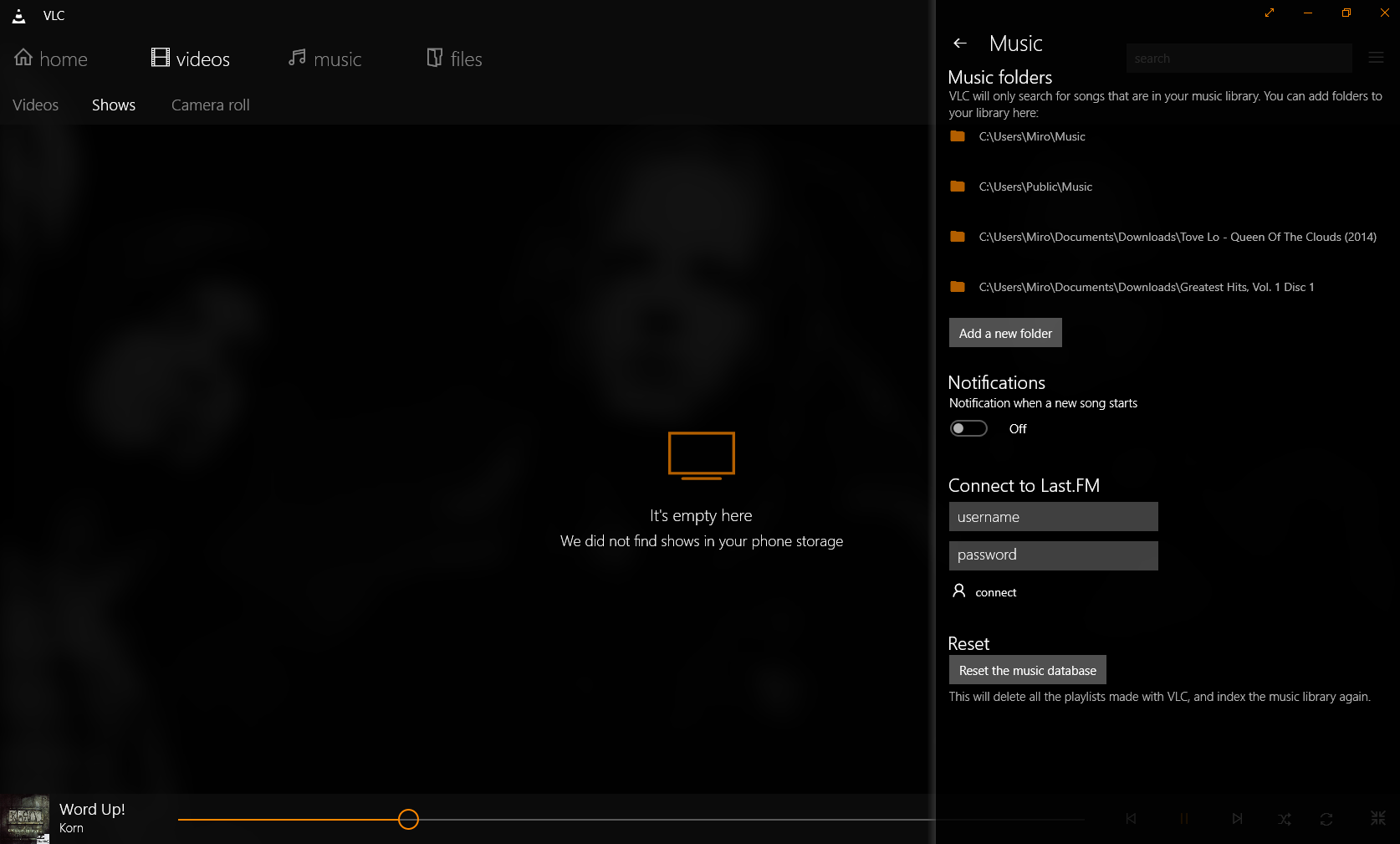Select the C:\Users\Public\Music folder entry
The height and width of the screenshot is (844, 1400).
(x=1035, y=187)
